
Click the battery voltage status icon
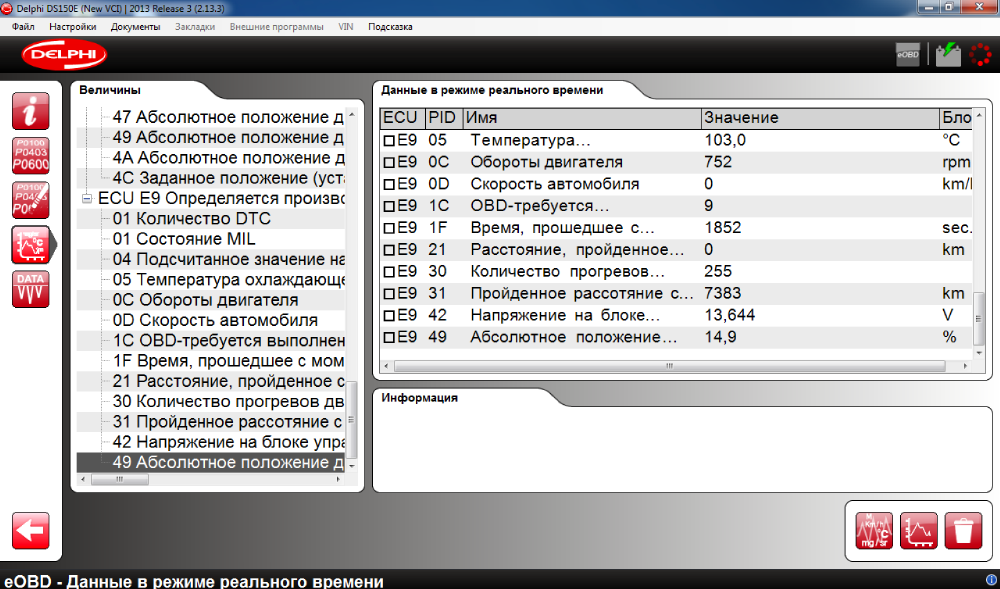pyautogui.click(x=948, y=55)
